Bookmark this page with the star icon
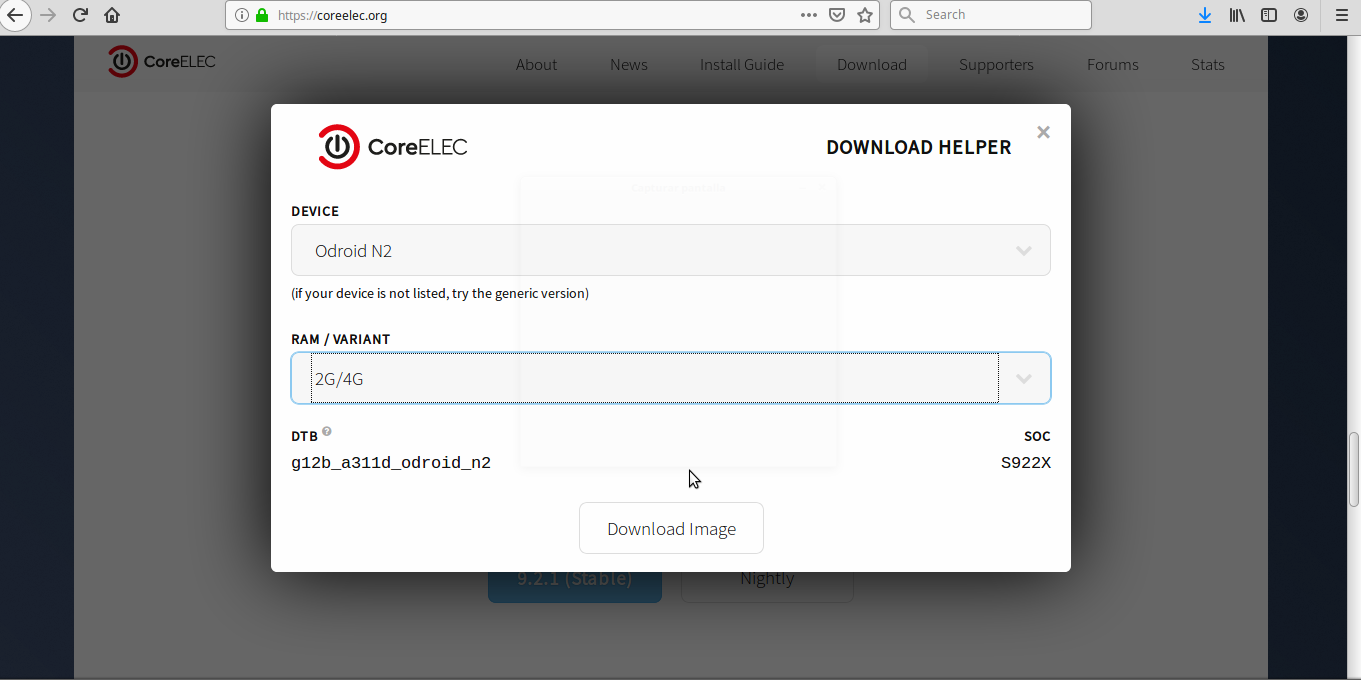Screen dimensions: 1361x680 (865, 15)
